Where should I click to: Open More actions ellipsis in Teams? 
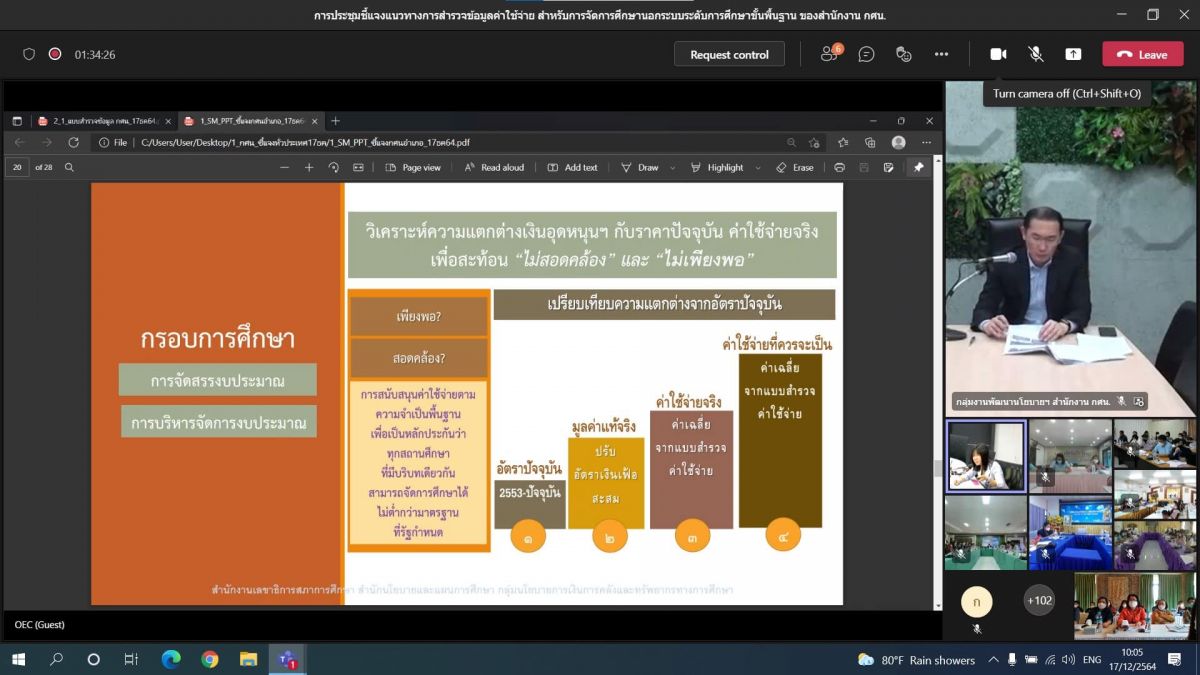tap(941, 54)
